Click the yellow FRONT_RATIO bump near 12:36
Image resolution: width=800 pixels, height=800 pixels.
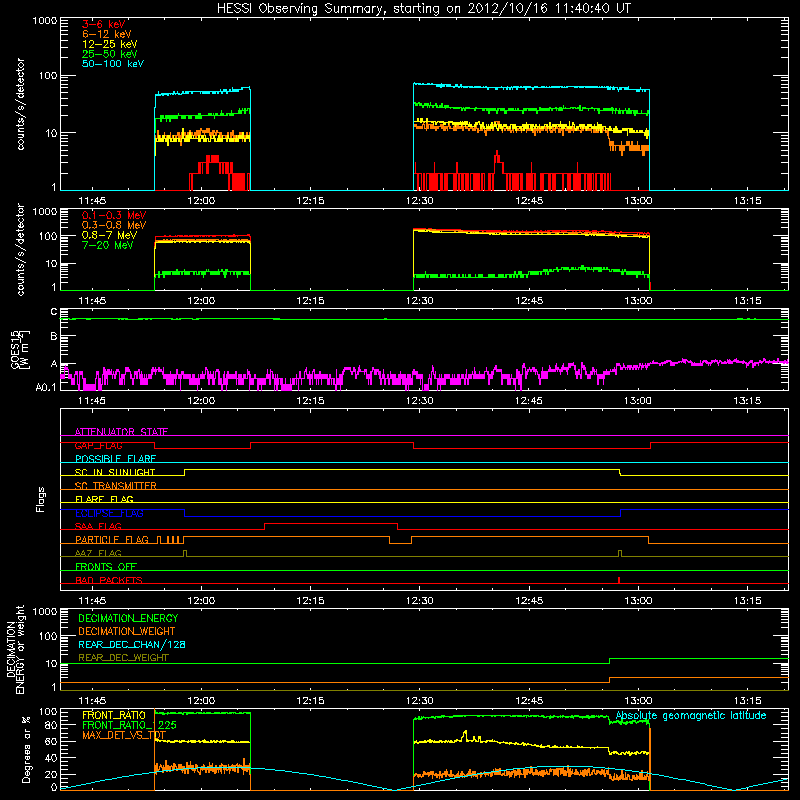point(465,734)
